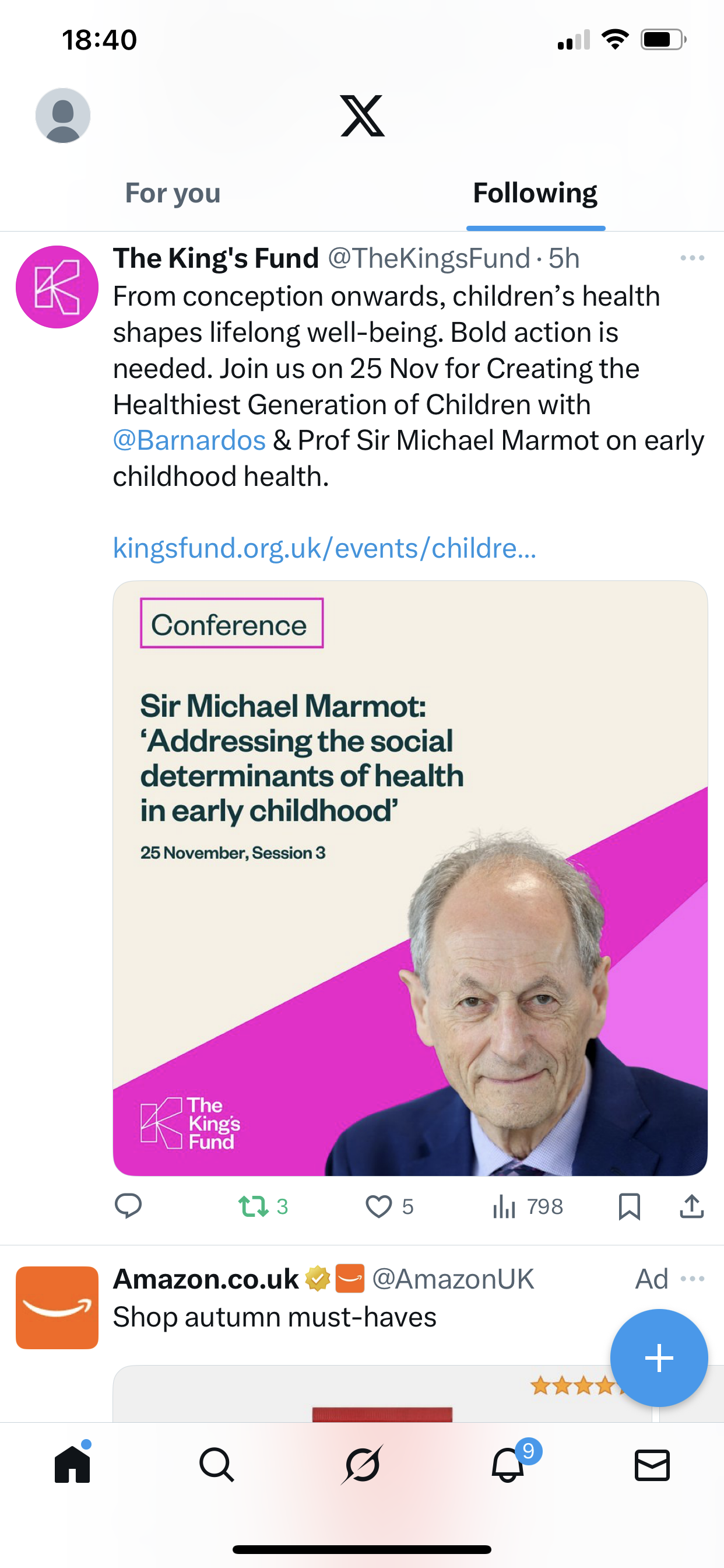View the Sir Michael Marmot conference image

click(410, 878)
